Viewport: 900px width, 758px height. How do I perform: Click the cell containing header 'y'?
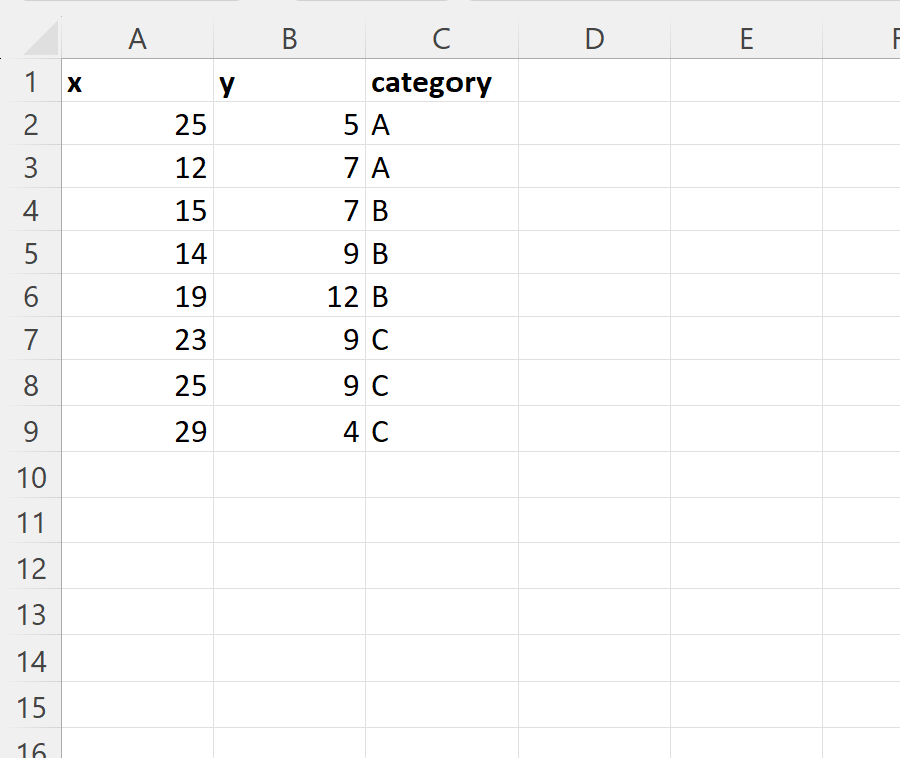click(289, 82)
